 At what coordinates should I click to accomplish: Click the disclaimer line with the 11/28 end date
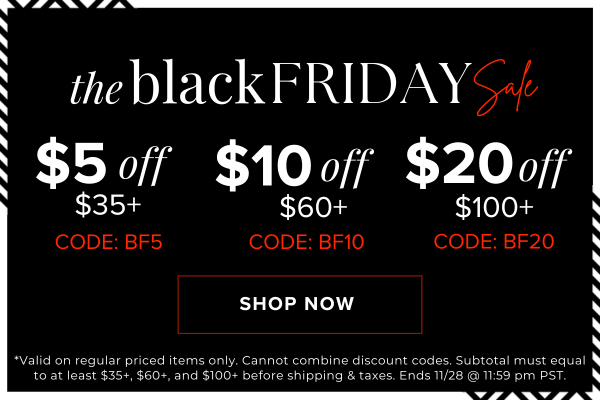coord(299,376)
